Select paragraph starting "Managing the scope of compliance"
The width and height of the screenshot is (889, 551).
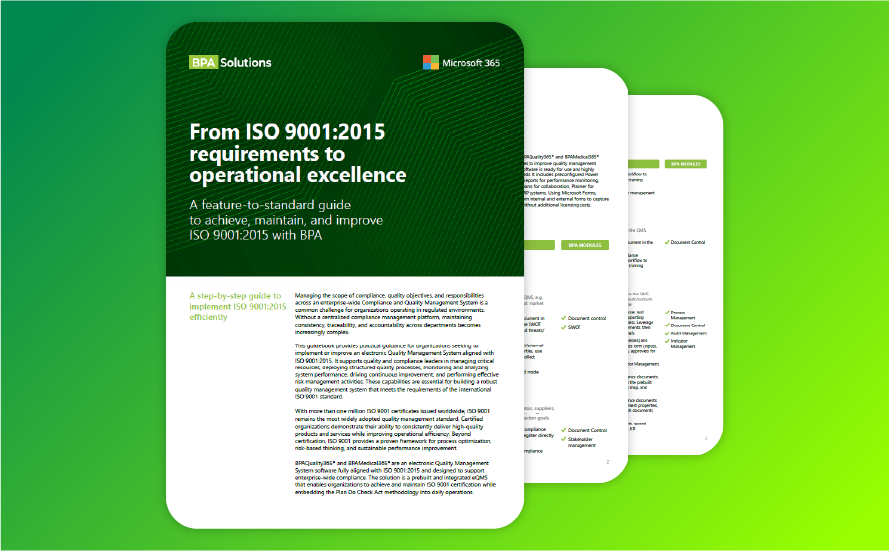click(x=391, y=313)
